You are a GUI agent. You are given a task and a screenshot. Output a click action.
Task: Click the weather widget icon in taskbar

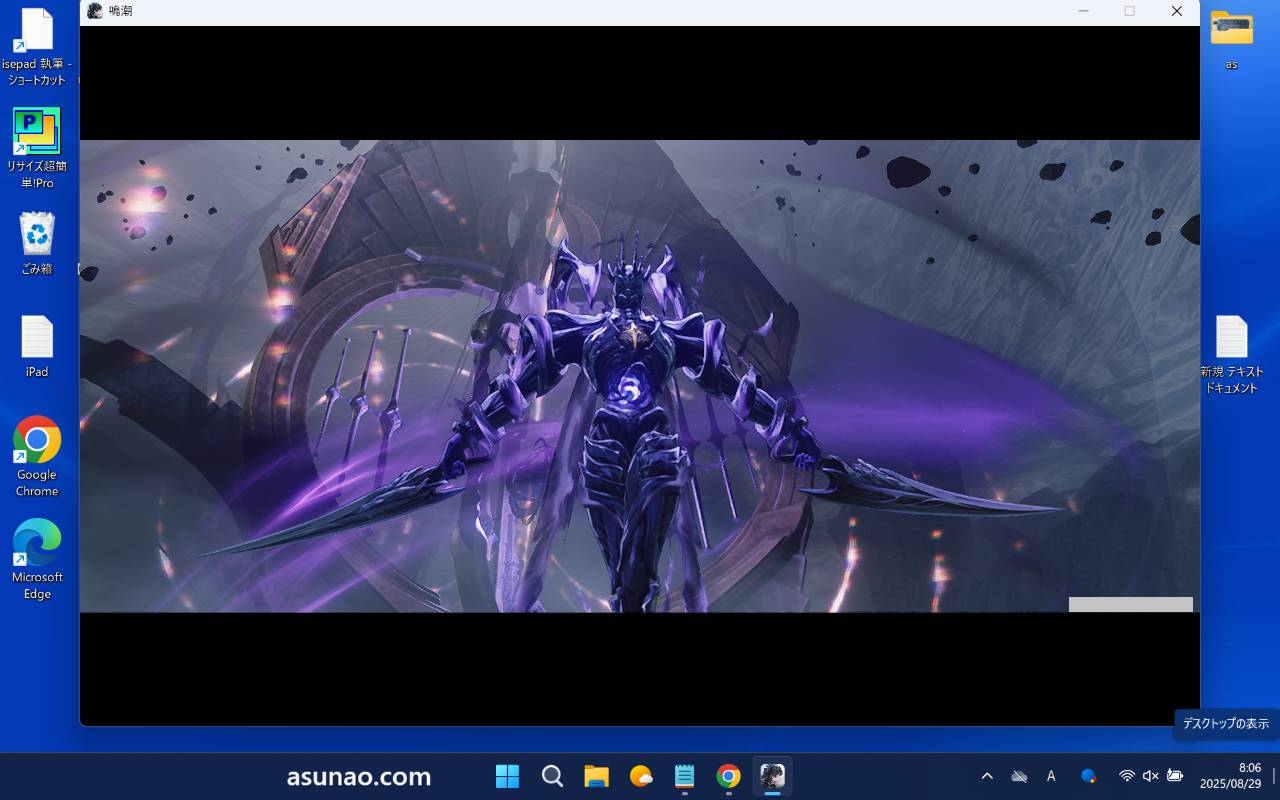[x=641, y=776]
